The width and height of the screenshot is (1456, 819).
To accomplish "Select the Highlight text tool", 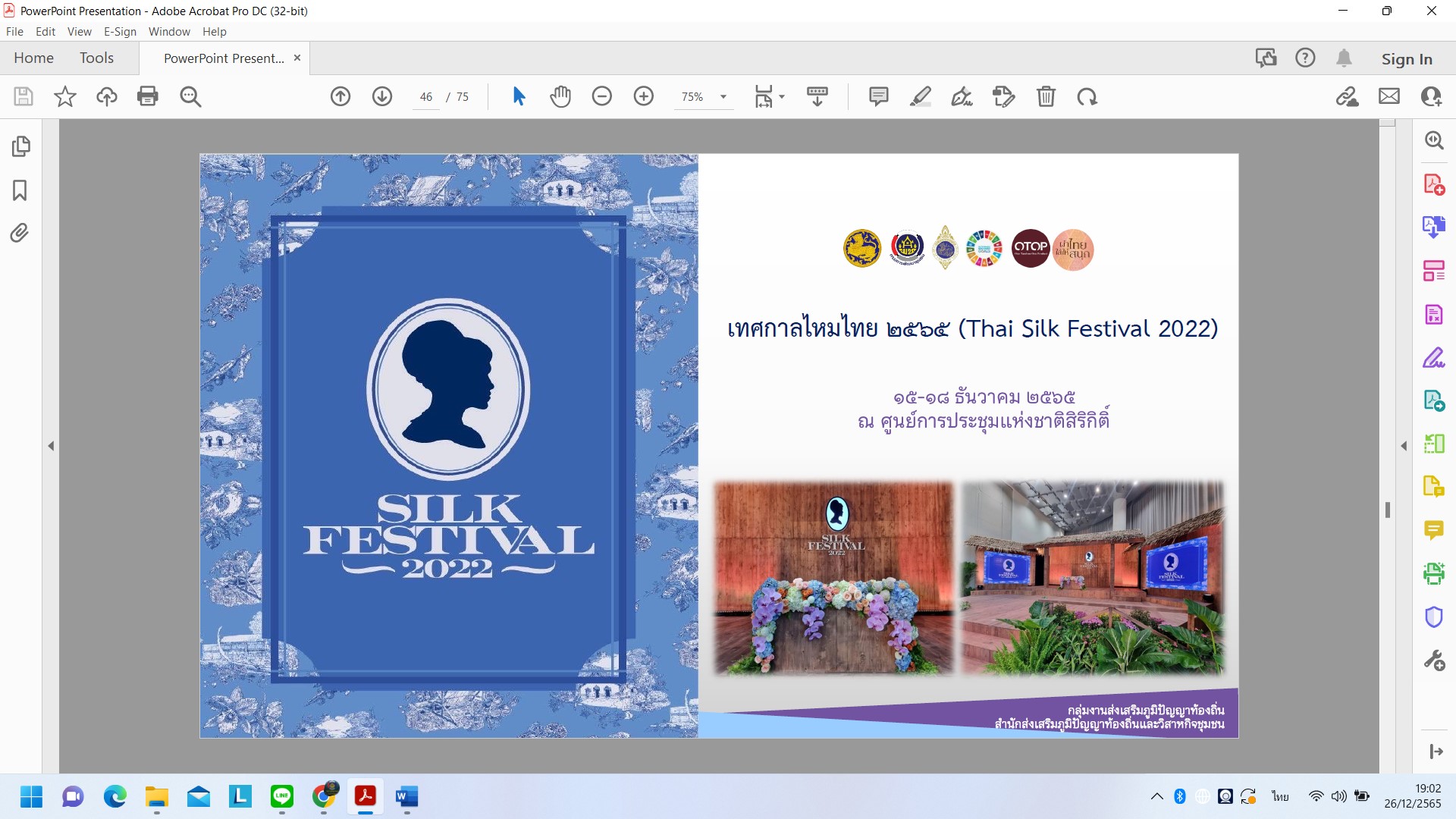I will [921, 96].
